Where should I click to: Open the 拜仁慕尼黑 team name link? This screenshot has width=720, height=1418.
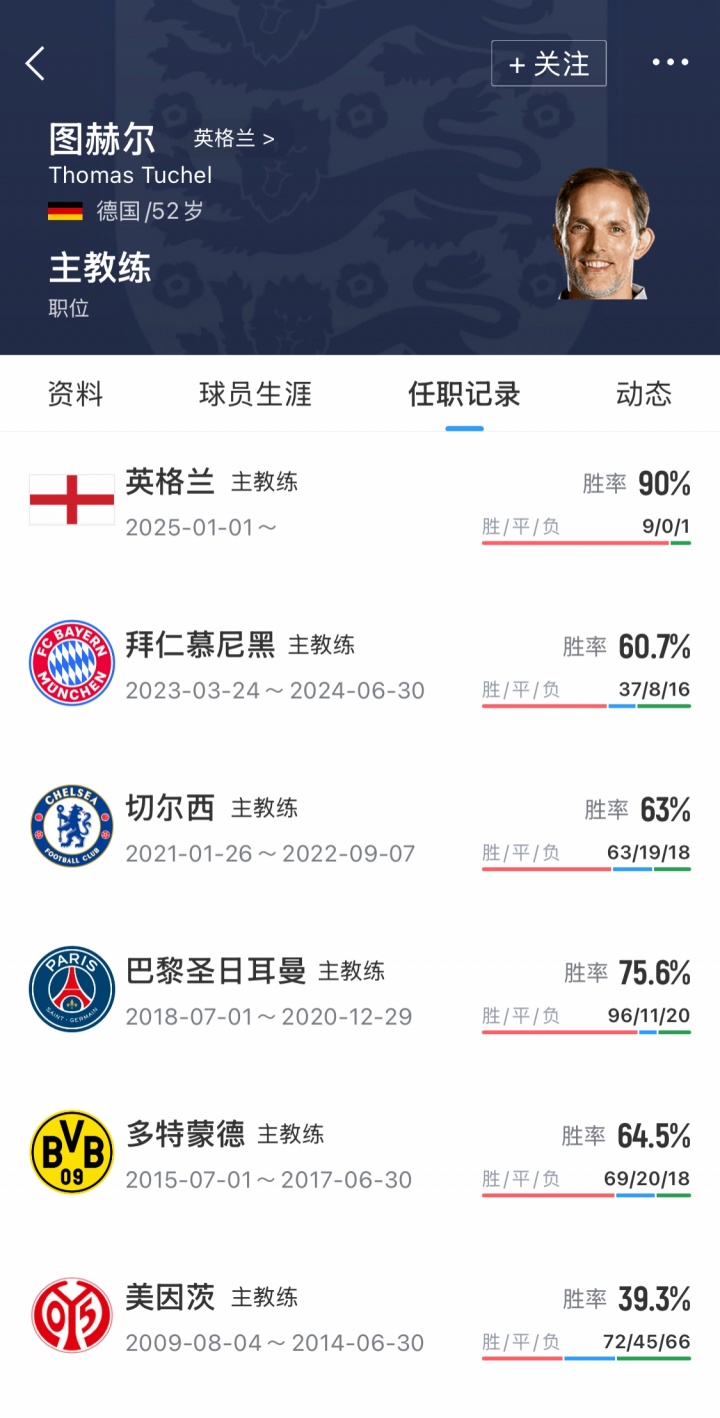click(x=200, y=645)
